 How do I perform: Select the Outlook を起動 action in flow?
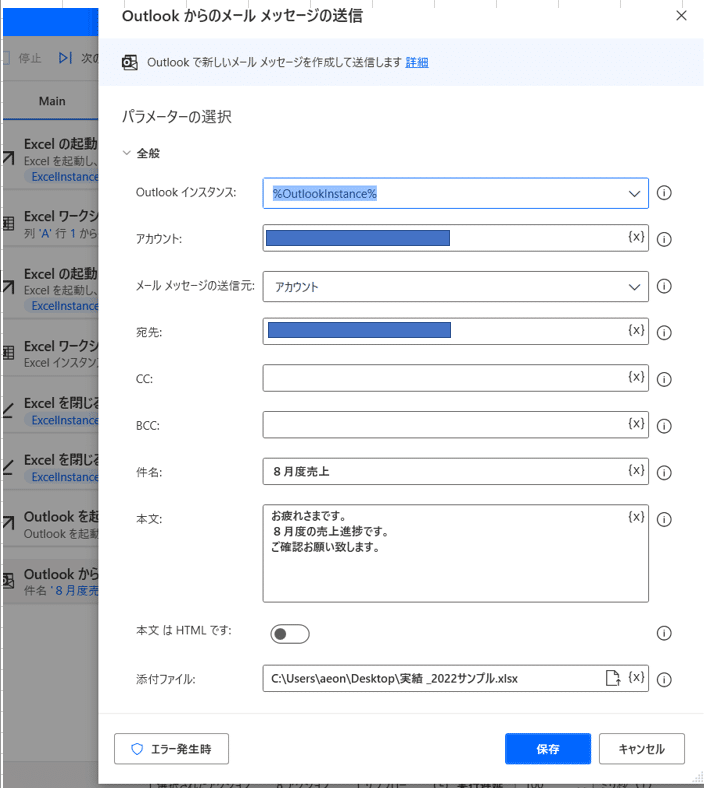[51, 525]
